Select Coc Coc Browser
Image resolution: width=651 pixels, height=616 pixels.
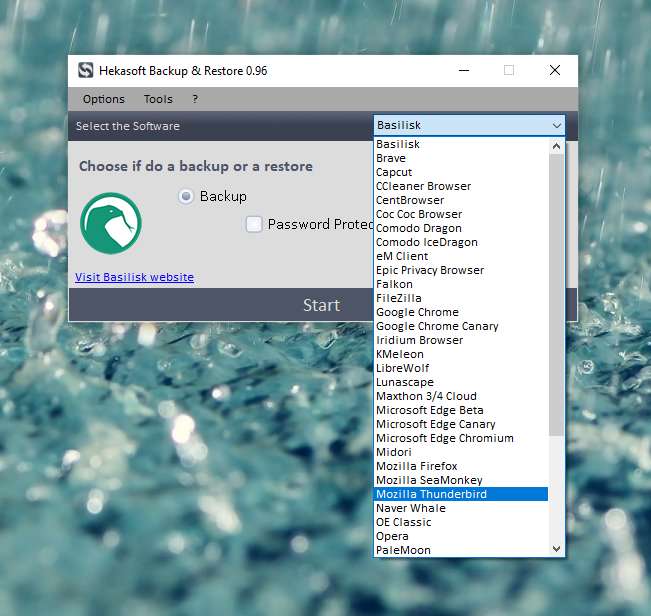pos(461,214)
